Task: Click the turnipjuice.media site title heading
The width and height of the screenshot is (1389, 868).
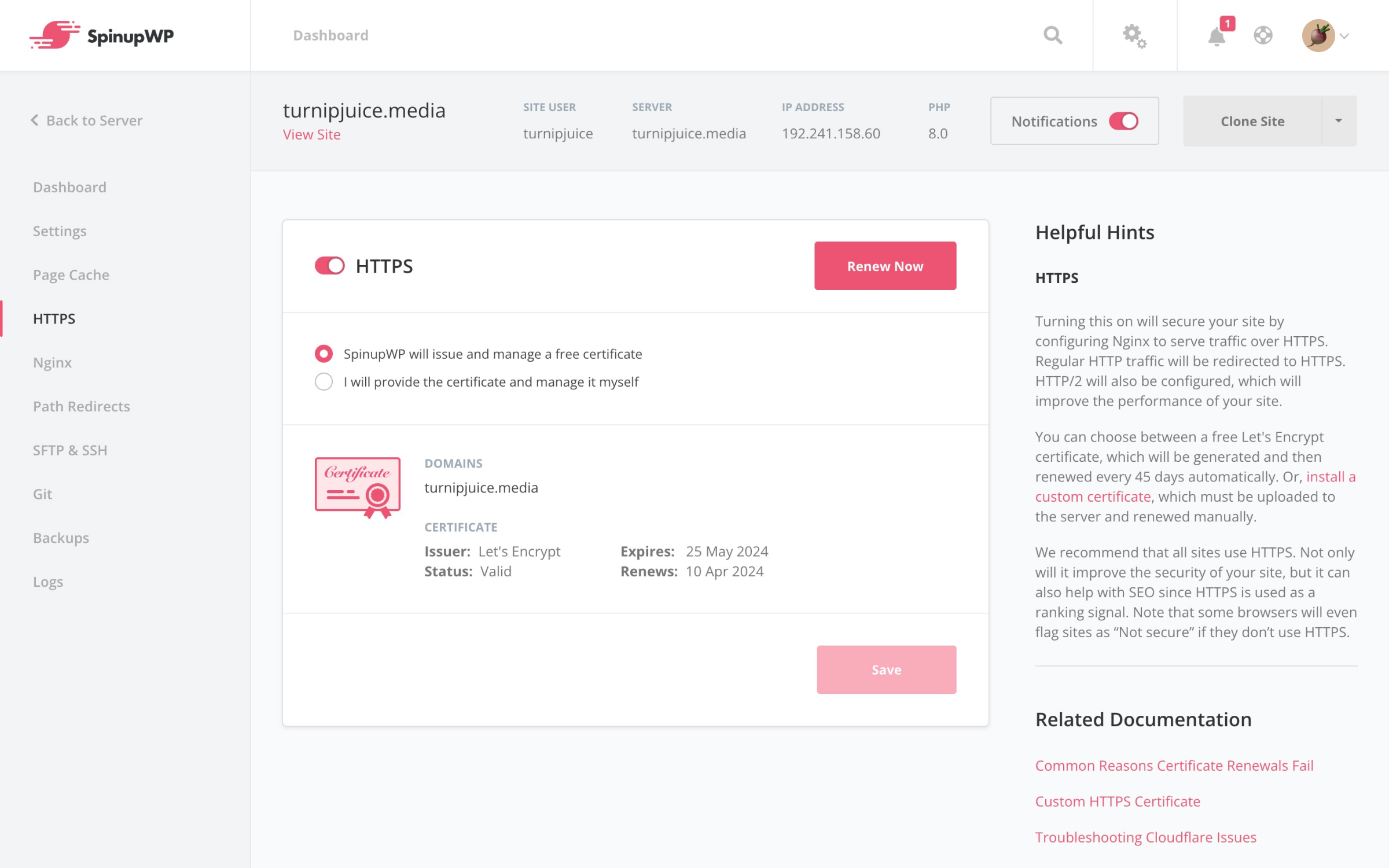Action: pyautogui.click(x=364, y=109)
